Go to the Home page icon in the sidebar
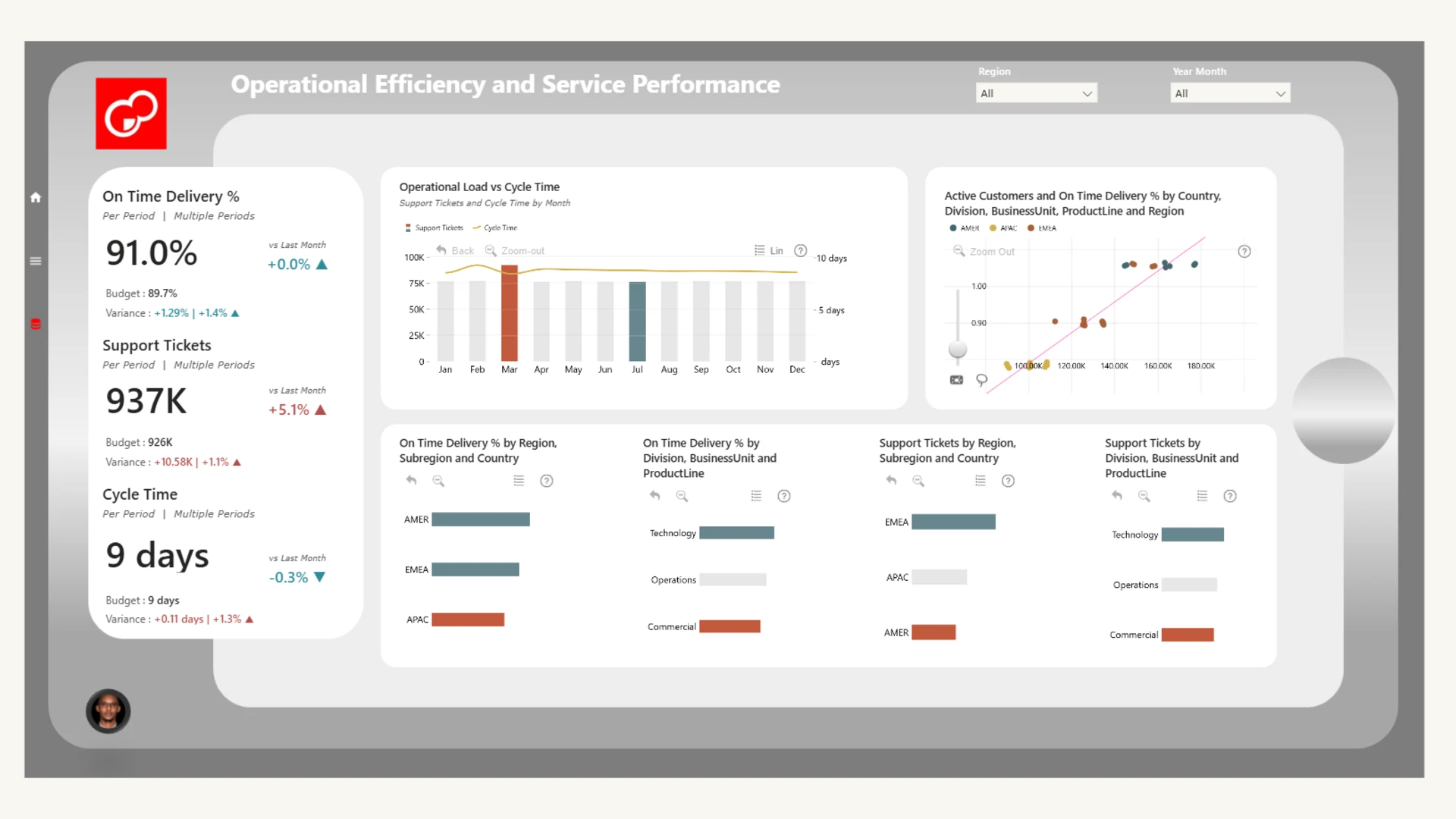Image resolution: width=1456 pixels, height=819 pixels. coord(36,198)
